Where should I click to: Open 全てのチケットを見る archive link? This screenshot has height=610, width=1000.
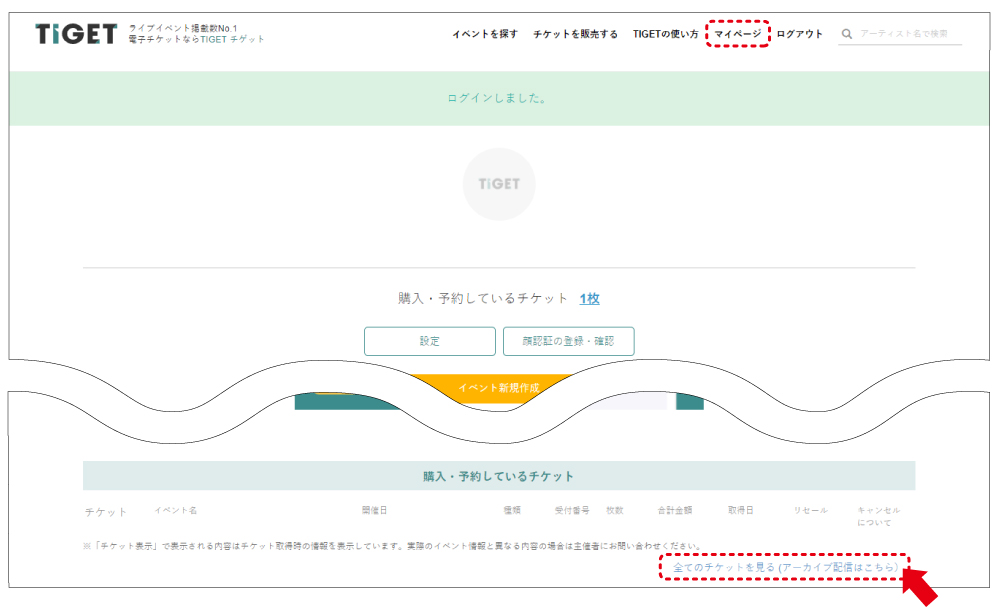(784, 567)
